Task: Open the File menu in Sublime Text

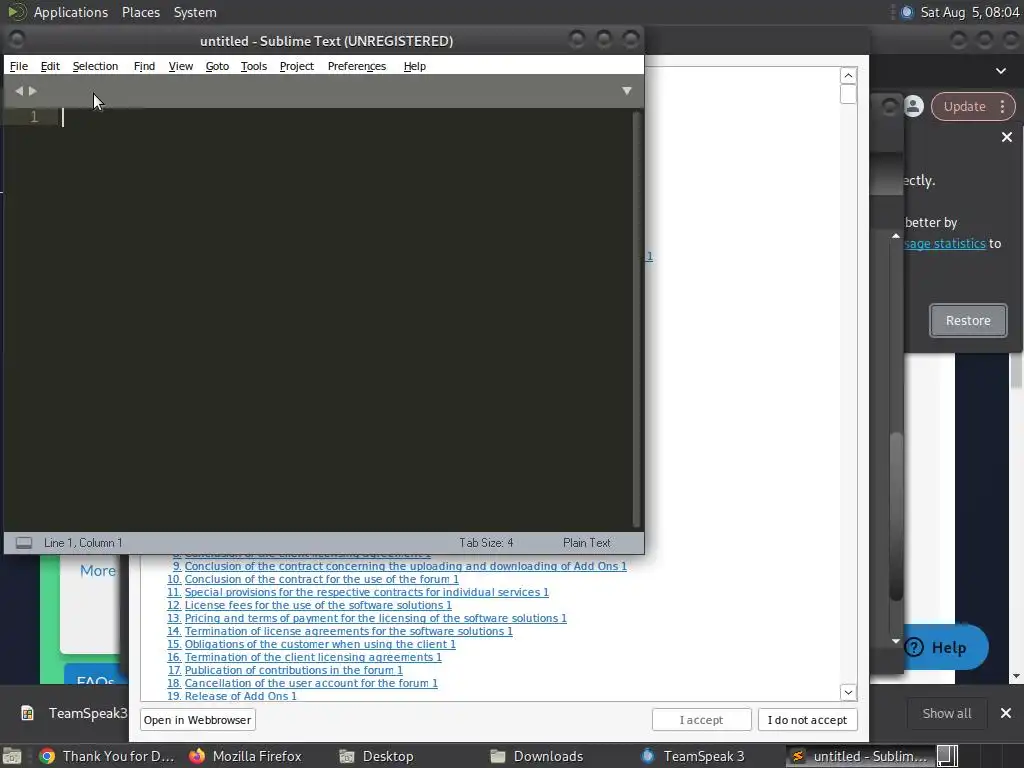Action: click(x=18, y=66)
